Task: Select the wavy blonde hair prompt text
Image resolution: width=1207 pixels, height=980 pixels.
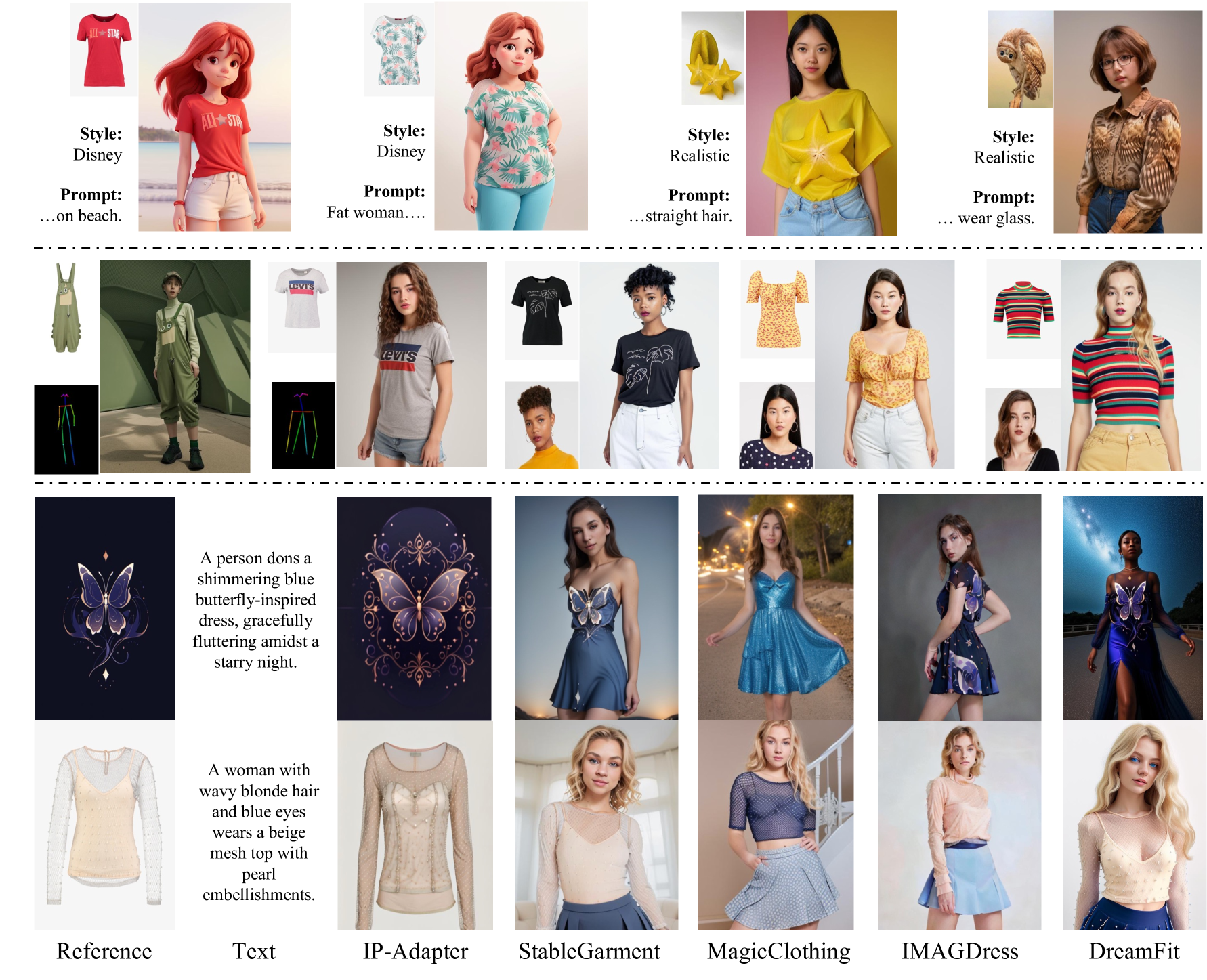Action: coord(259,832)
